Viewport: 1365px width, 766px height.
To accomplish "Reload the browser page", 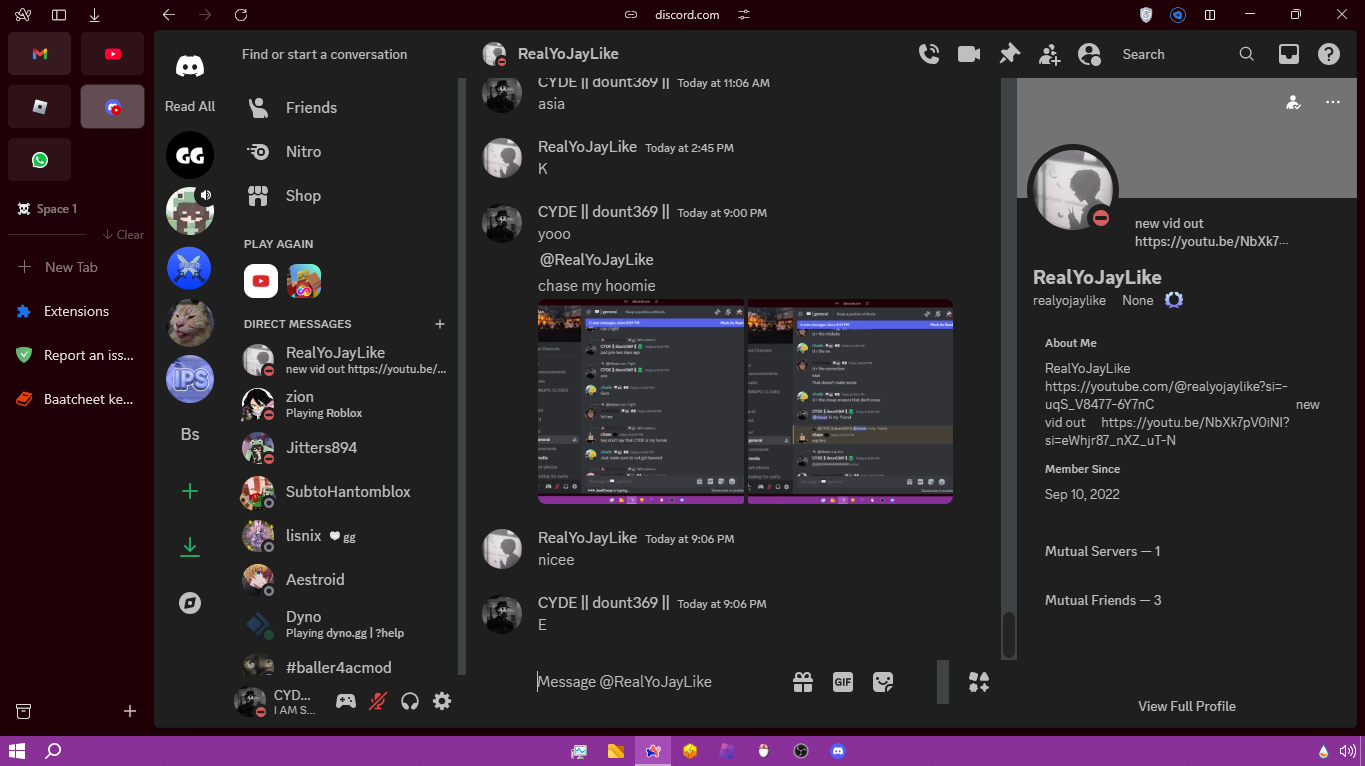I will coord(241,15).
